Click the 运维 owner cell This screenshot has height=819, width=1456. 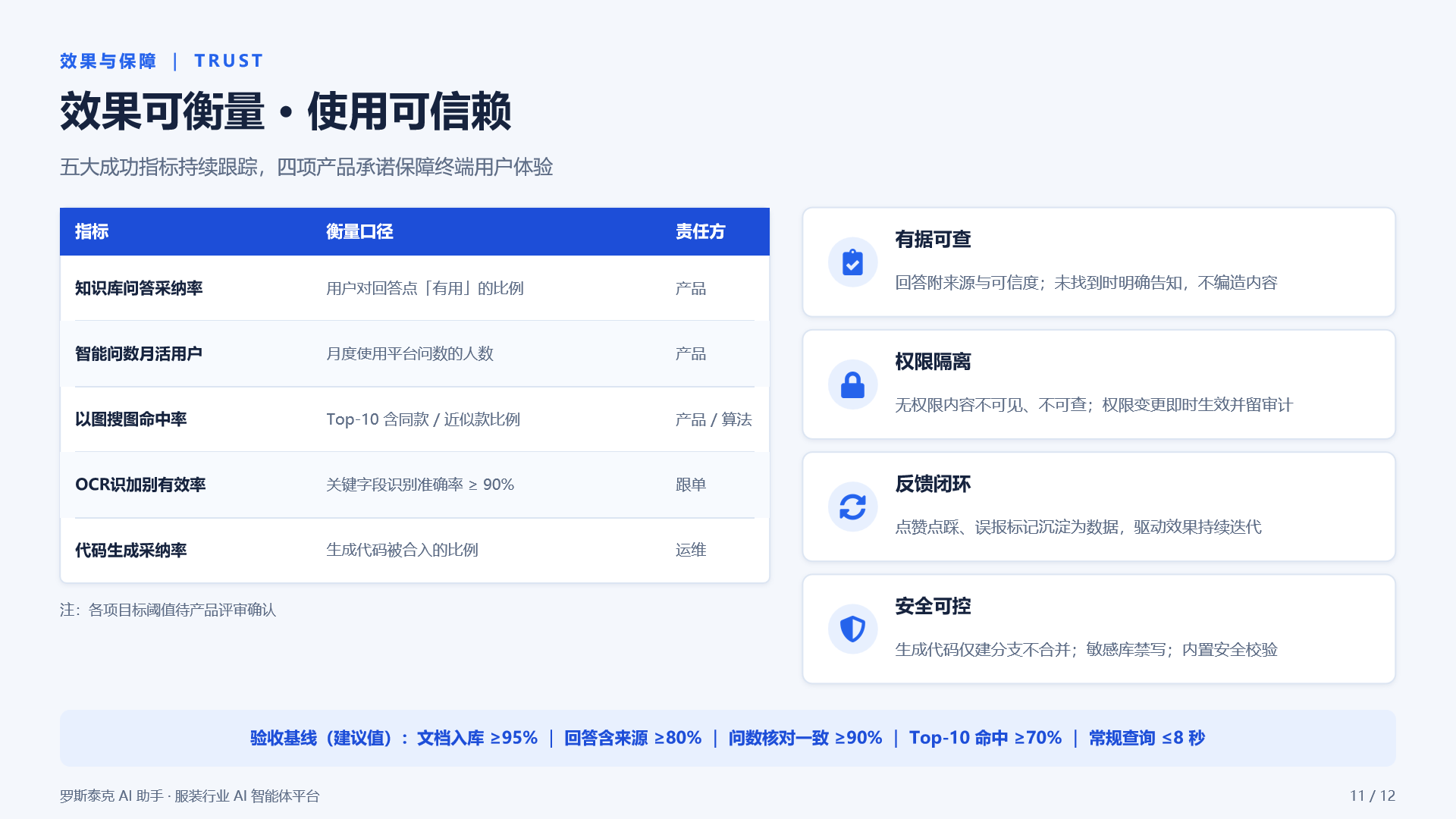(x=691, y=550)
